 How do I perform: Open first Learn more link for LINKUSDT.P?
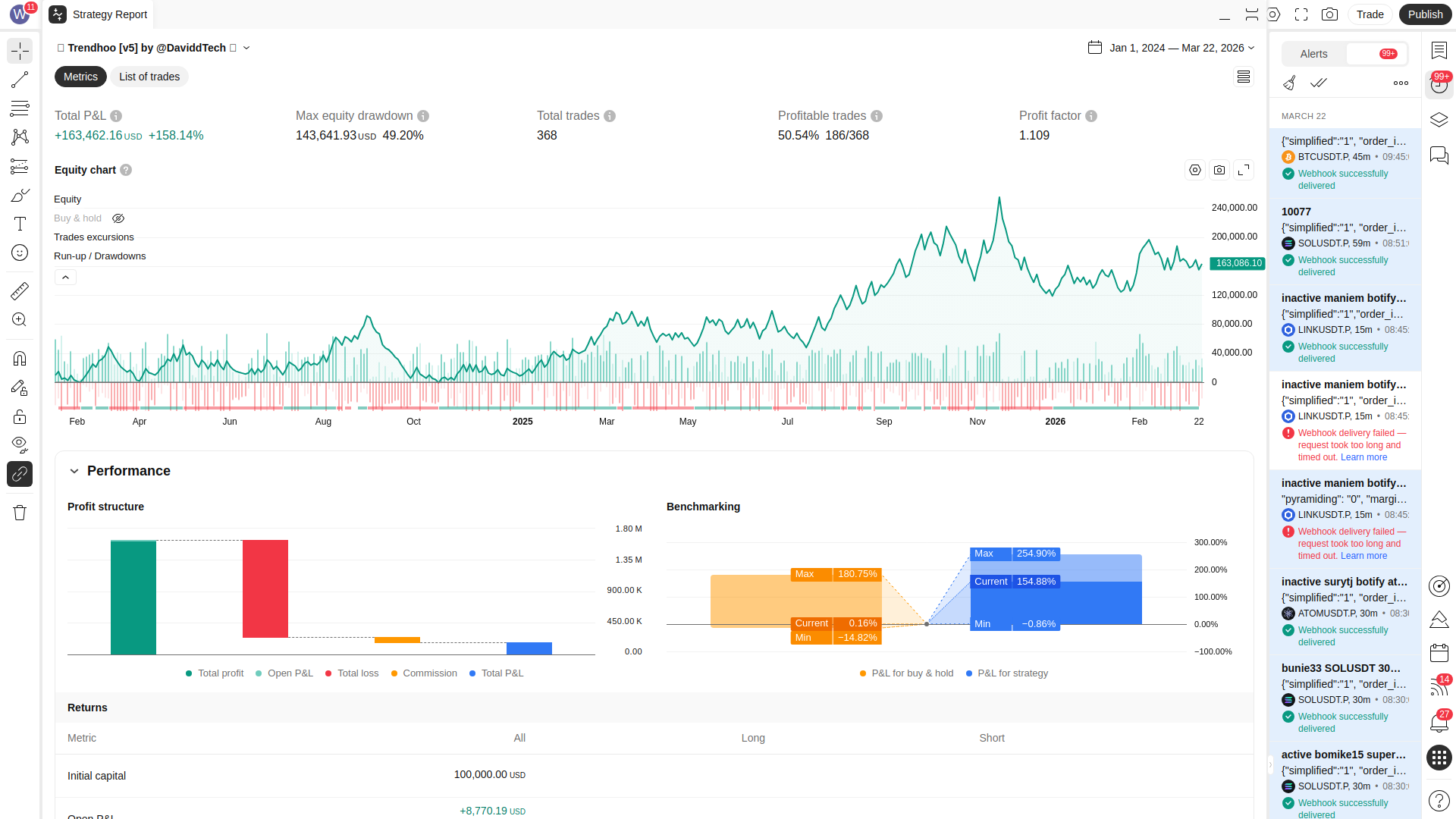tap(1363, 457)
